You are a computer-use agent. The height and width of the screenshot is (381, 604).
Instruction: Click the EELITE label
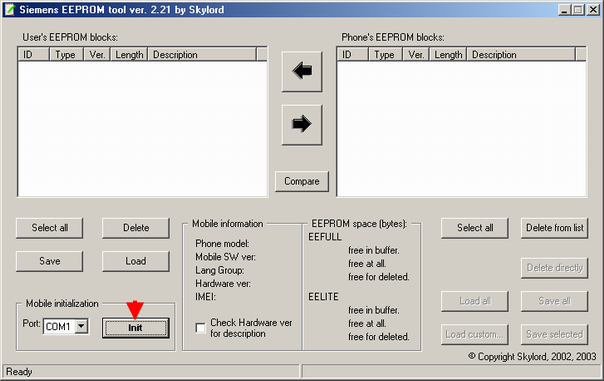323,297
